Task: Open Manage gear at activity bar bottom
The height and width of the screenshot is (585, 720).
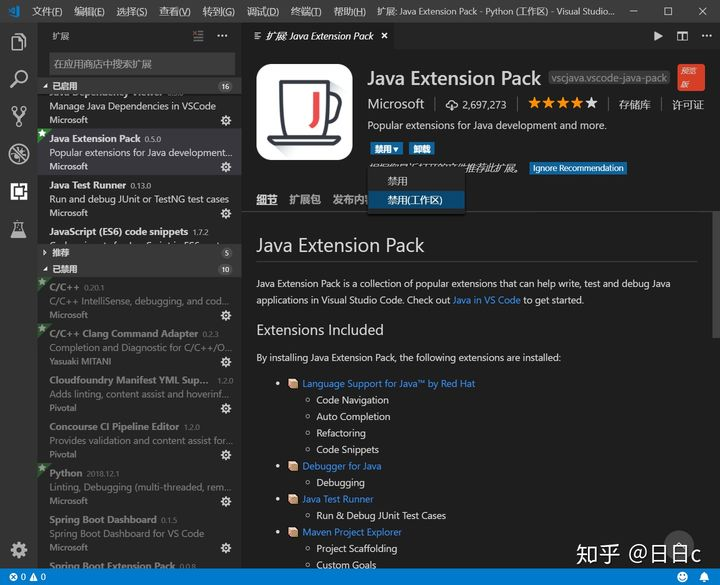Action: [18, 550]
